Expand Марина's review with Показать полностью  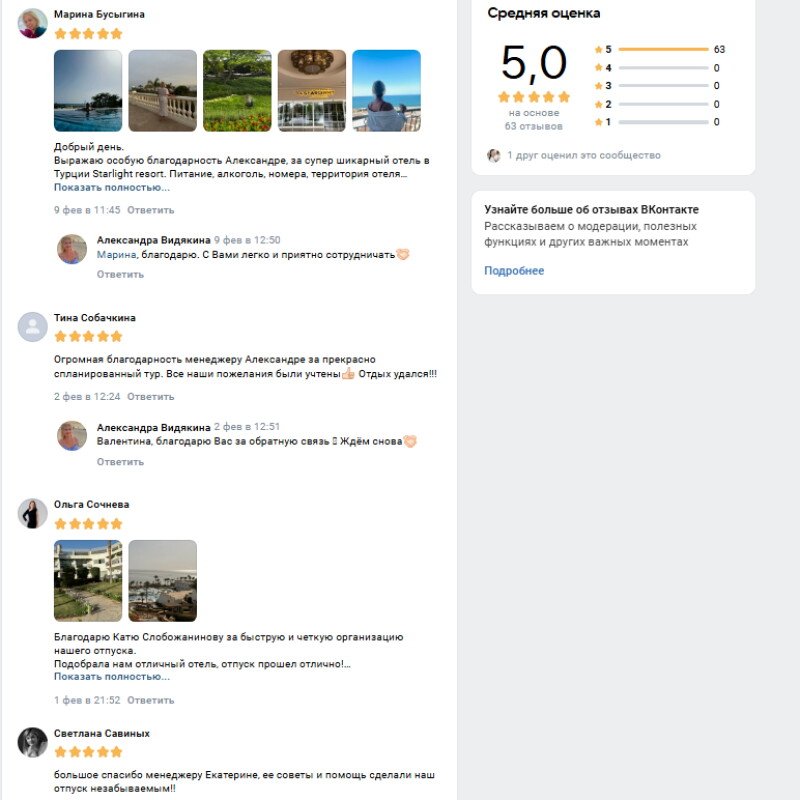112,187
